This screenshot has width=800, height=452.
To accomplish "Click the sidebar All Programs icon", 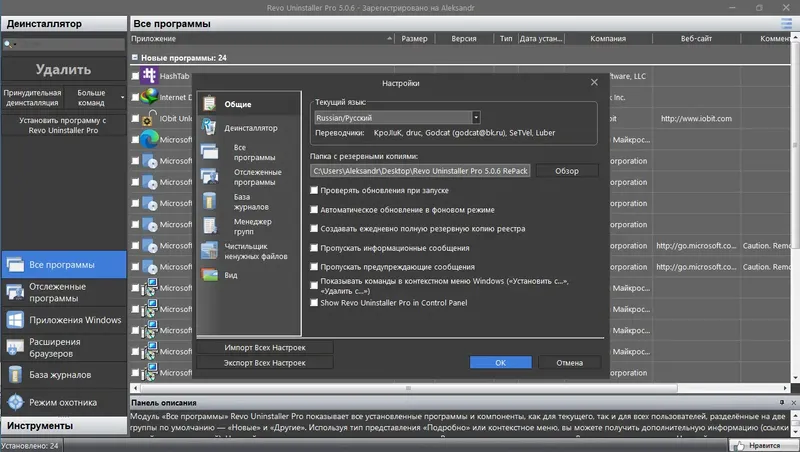I will tap(15, 264).
